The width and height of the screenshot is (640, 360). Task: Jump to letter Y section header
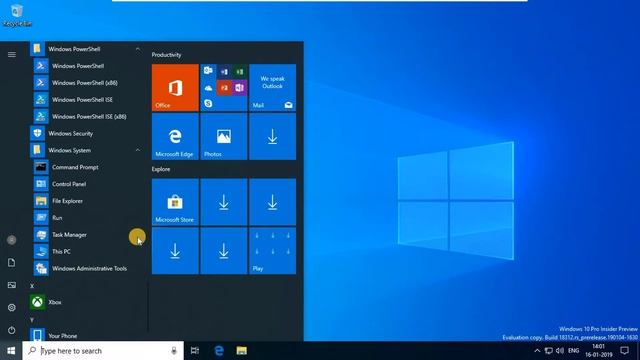(x=32, y=320)
